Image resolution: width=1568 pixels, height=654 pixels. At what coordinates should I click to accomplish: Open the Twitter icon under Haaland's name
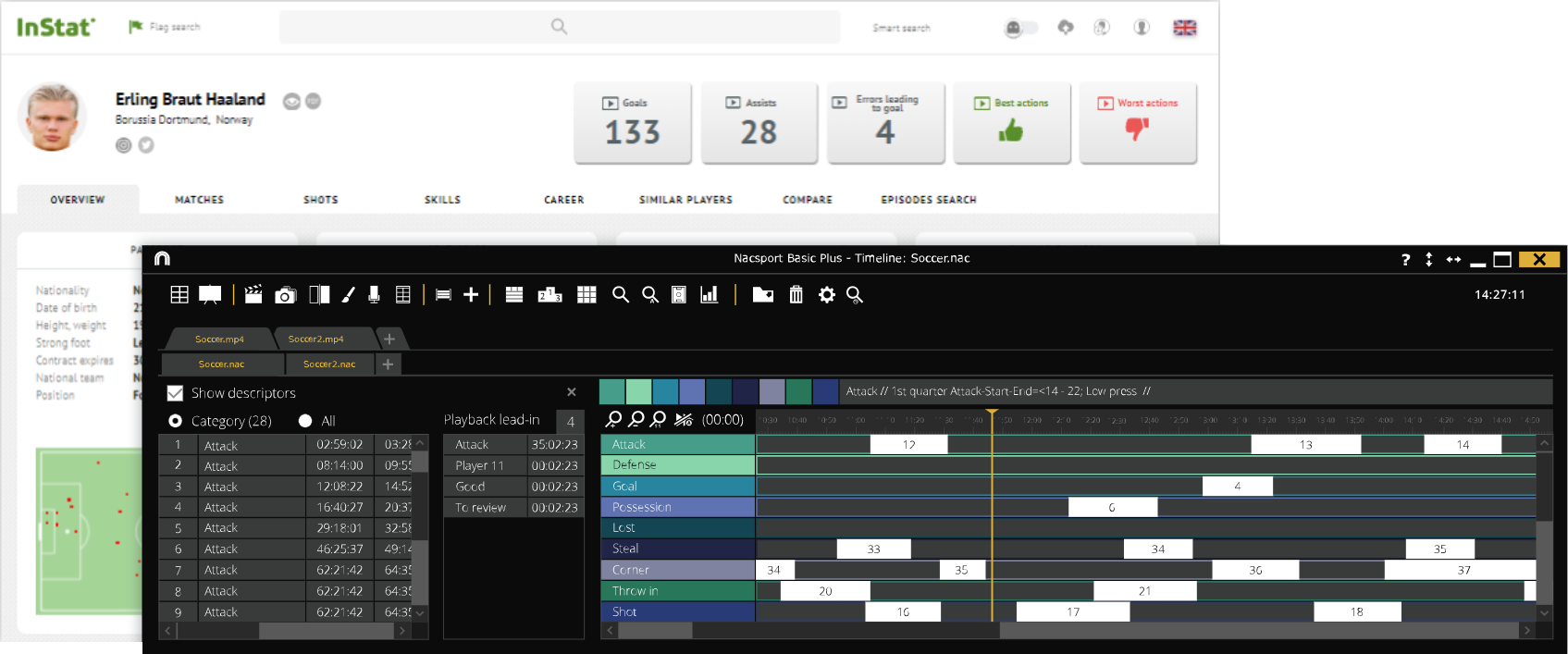(x=146, y=145)
